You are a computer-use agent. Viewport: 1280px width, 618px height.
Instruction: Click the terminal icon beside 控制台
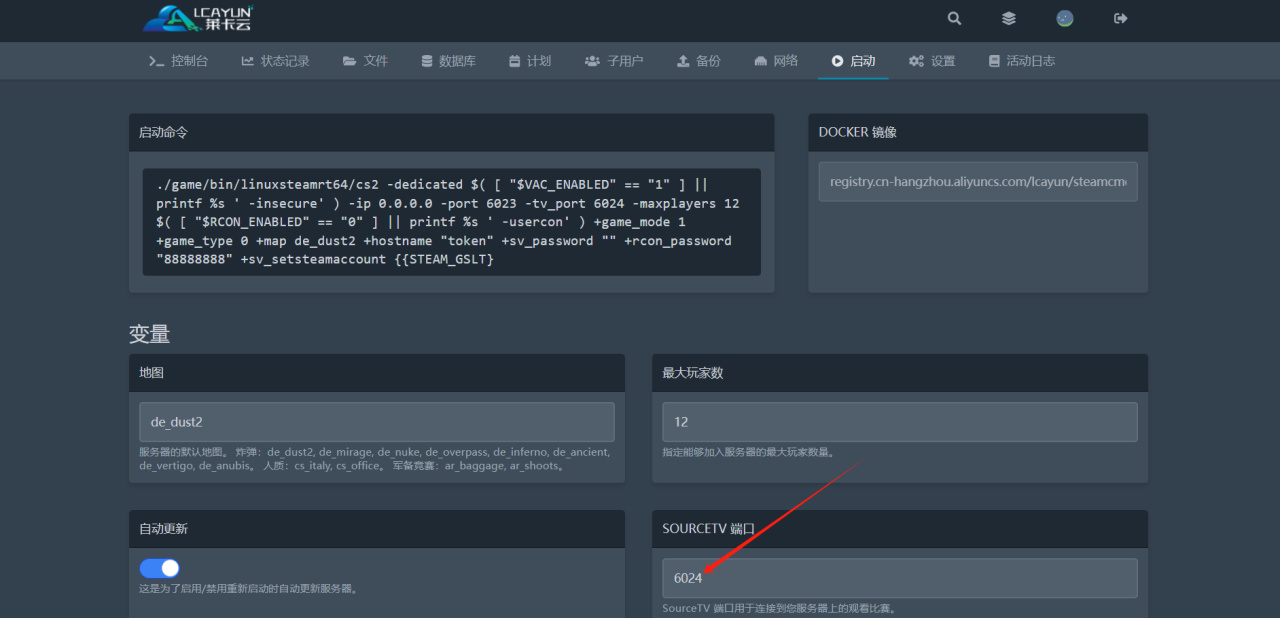pos(156,61)
